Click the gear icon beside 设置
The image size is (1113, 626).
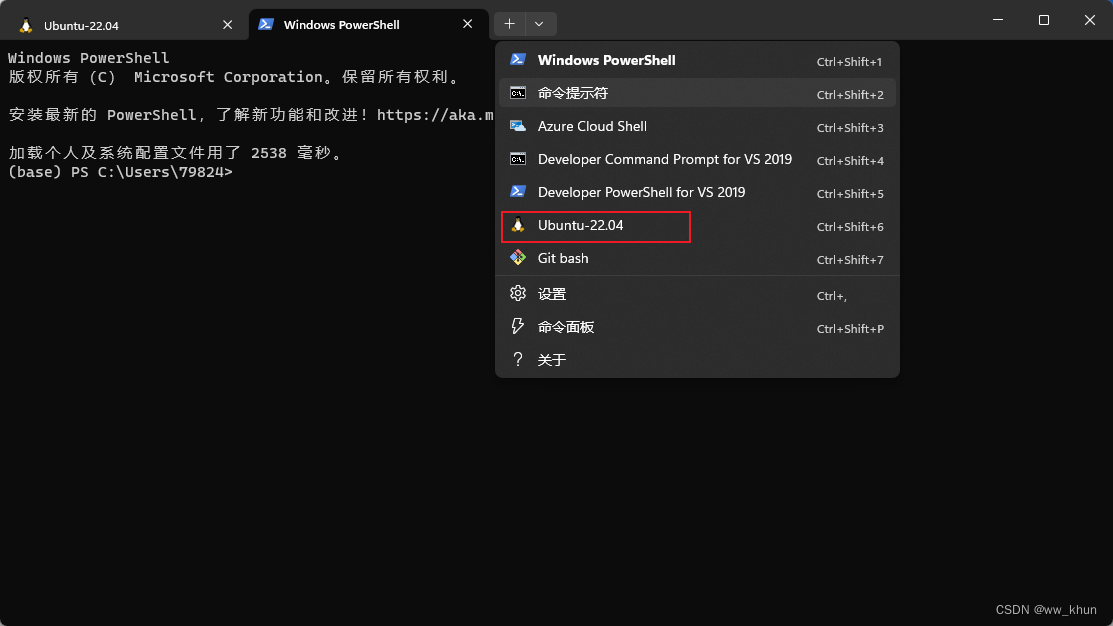click(x=517, y=293)
